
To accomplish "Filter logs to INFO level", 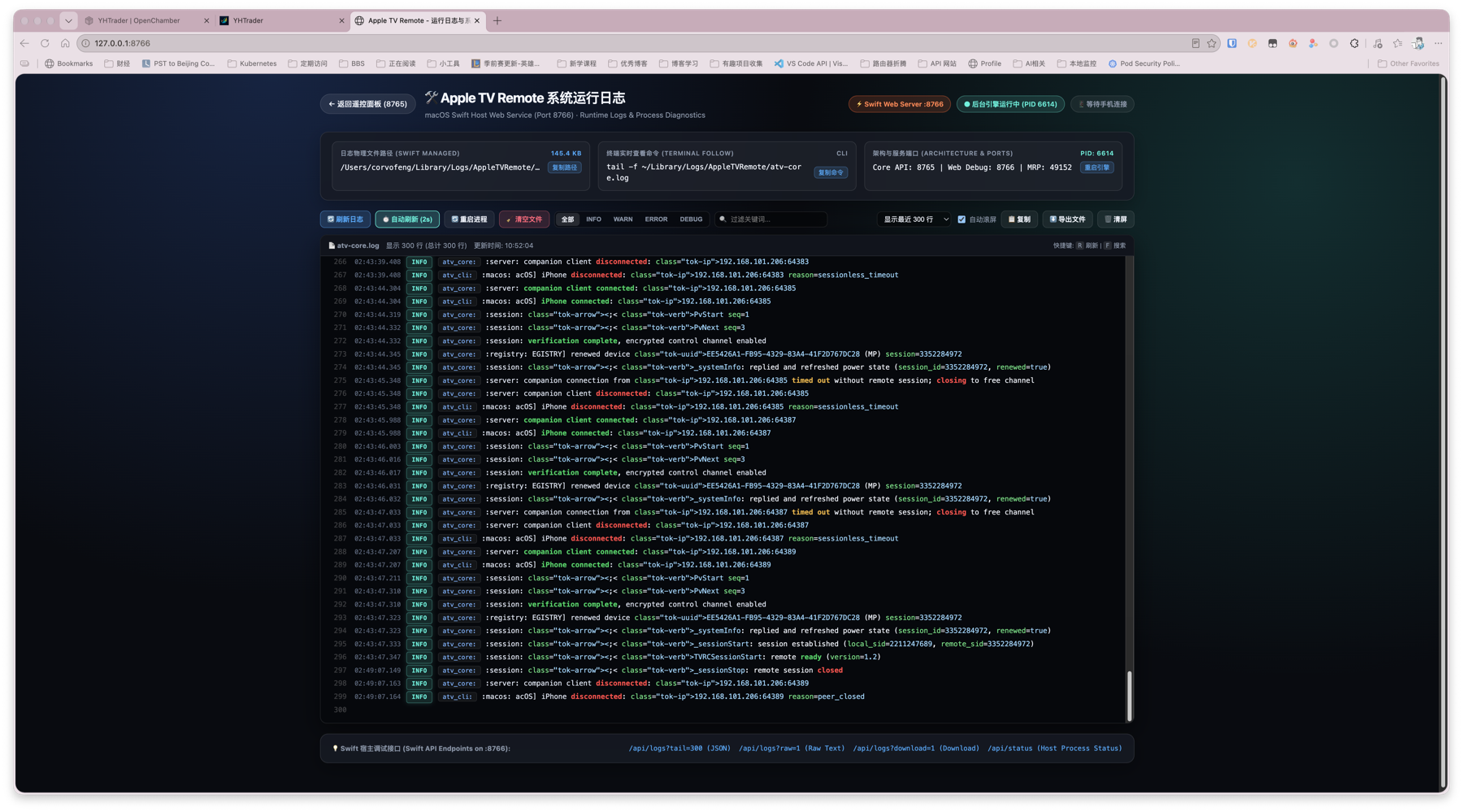I will (593, 219).
